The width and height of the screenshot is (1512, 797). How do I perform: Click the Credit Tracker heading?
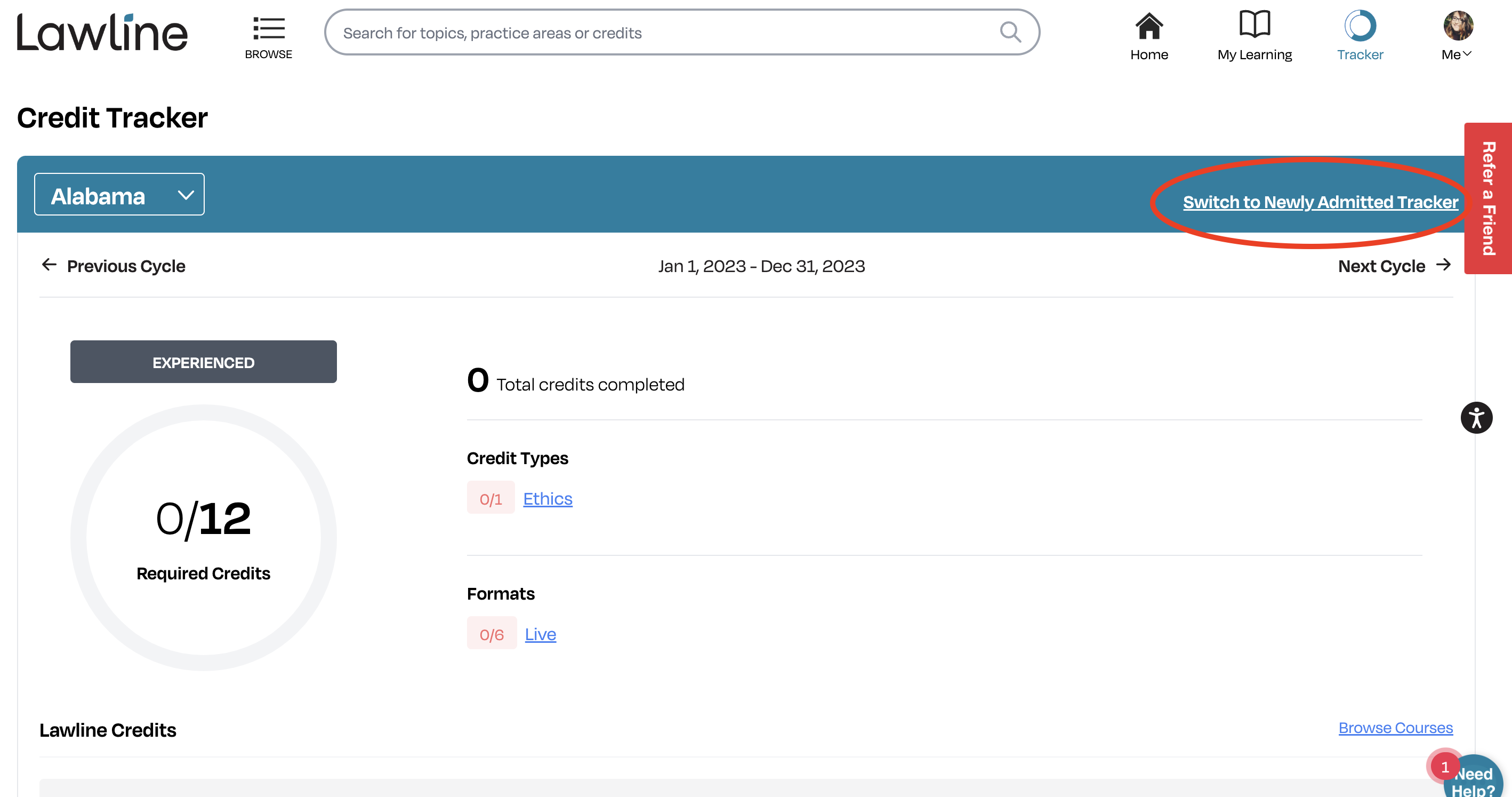pos(112,117)
